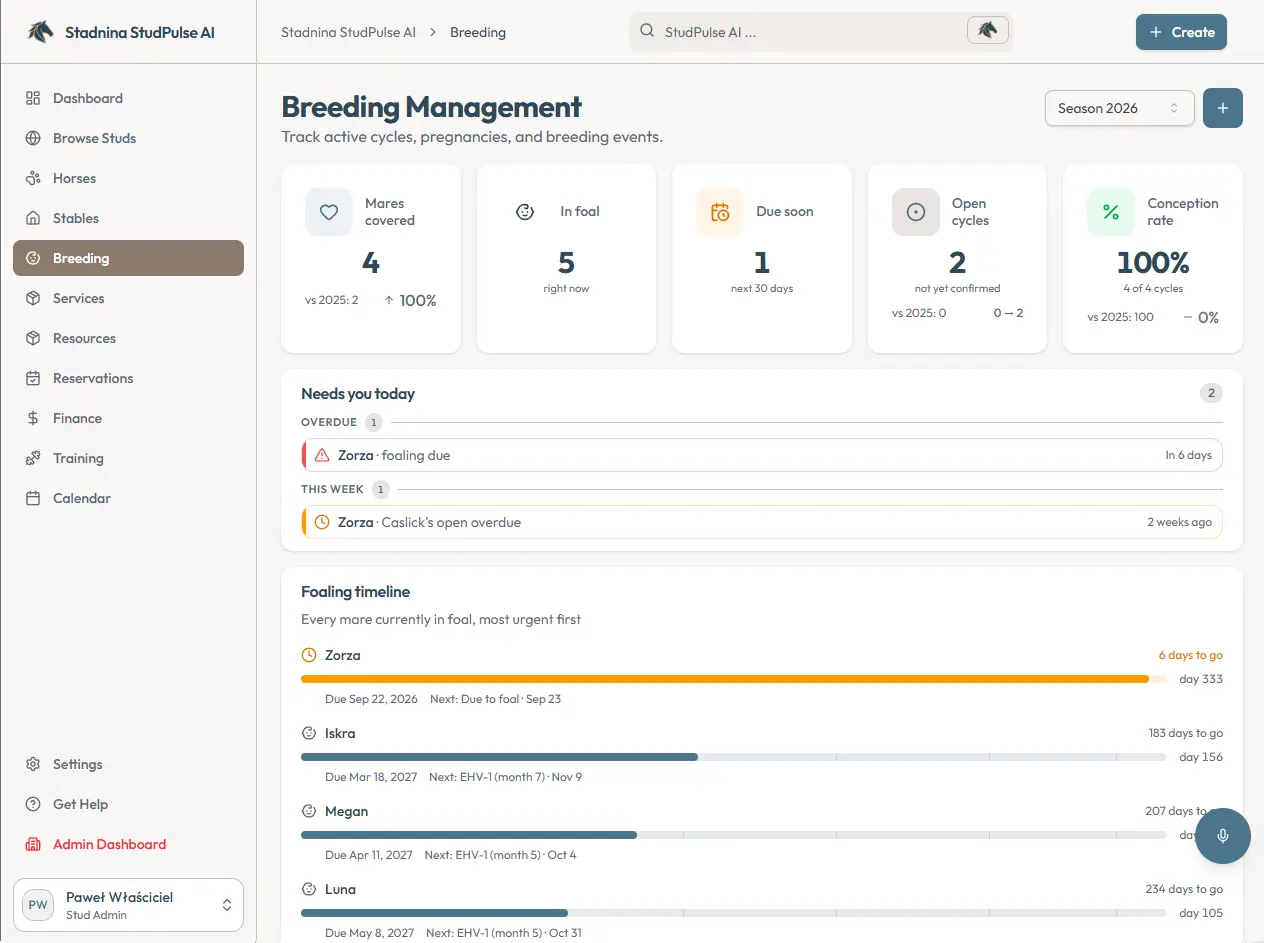
Task: Open the Zorza Caslick's open overdue alert
Action: 762,522
